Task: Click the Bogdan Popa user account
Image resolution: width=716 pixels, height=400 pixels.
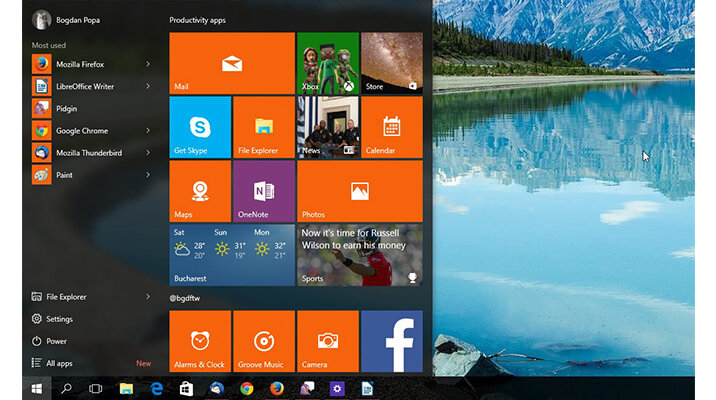Action: (66, 20)
